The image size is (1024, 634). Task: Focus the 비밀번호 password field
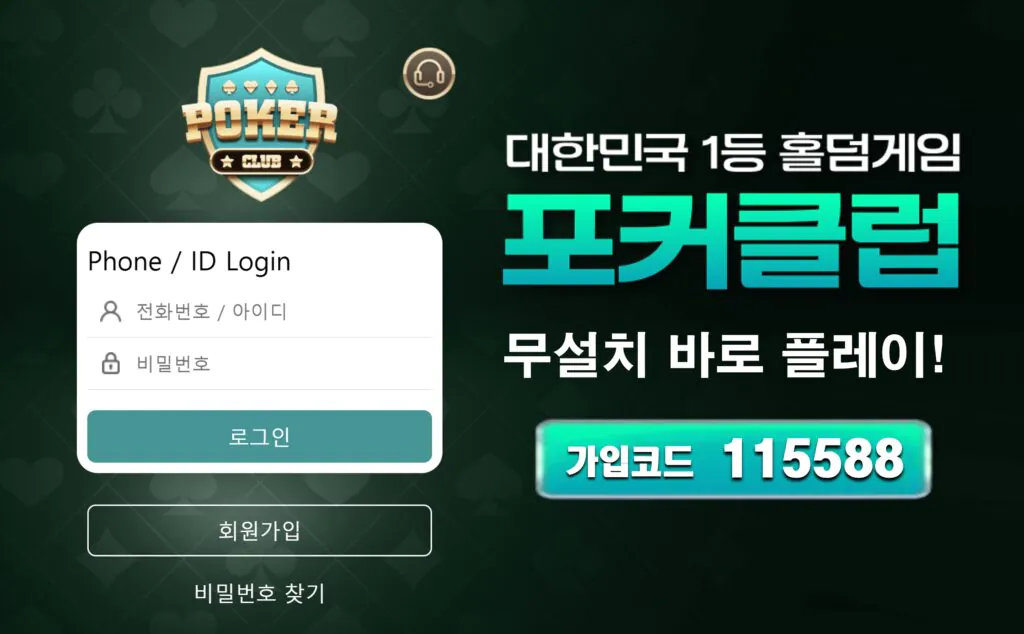259,364
